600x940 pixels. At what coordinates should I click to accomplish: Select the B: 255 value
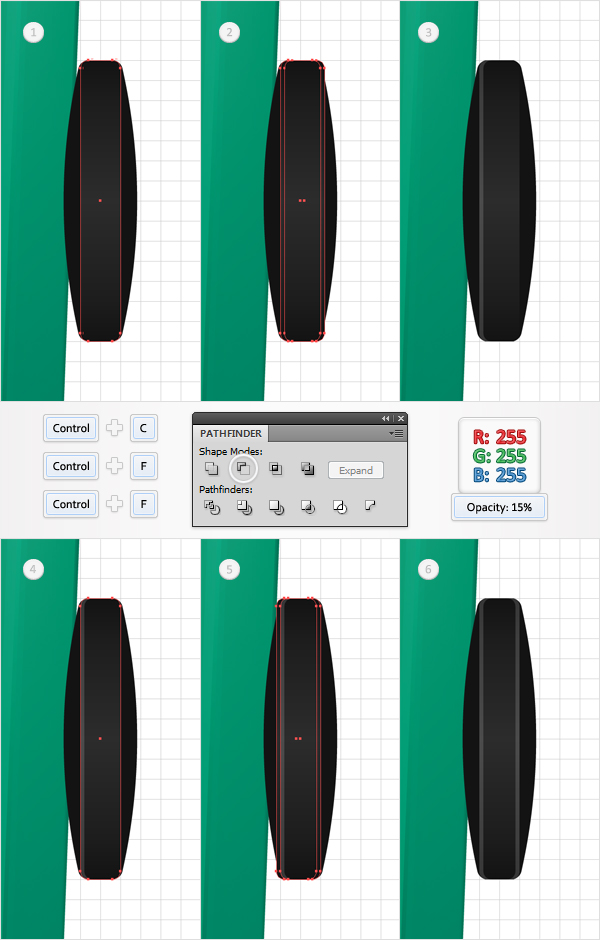point(499,475)
